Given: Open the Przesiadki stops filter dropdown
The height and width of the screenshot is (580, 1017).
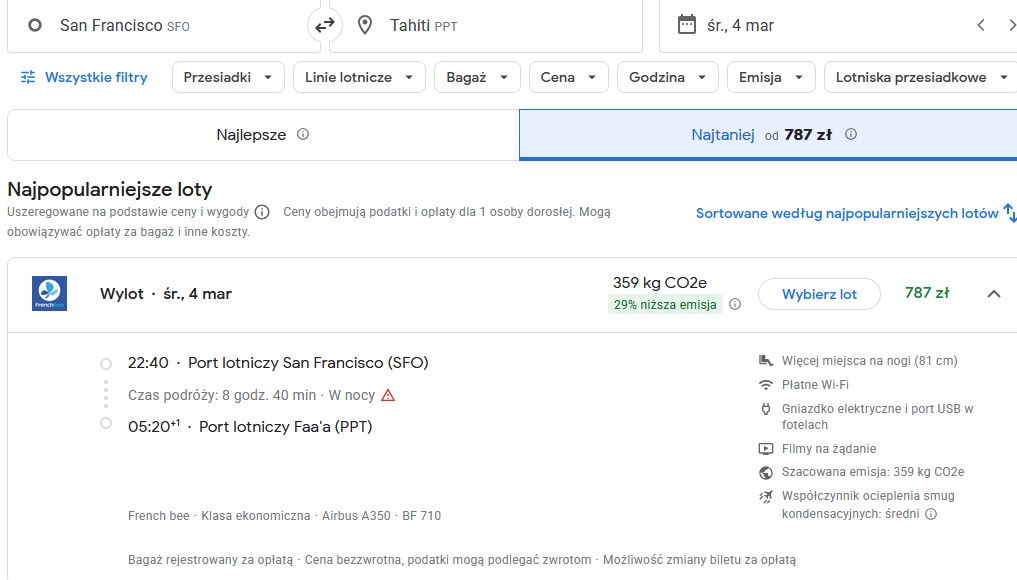Looking at the screenshot, I should 228,77.
